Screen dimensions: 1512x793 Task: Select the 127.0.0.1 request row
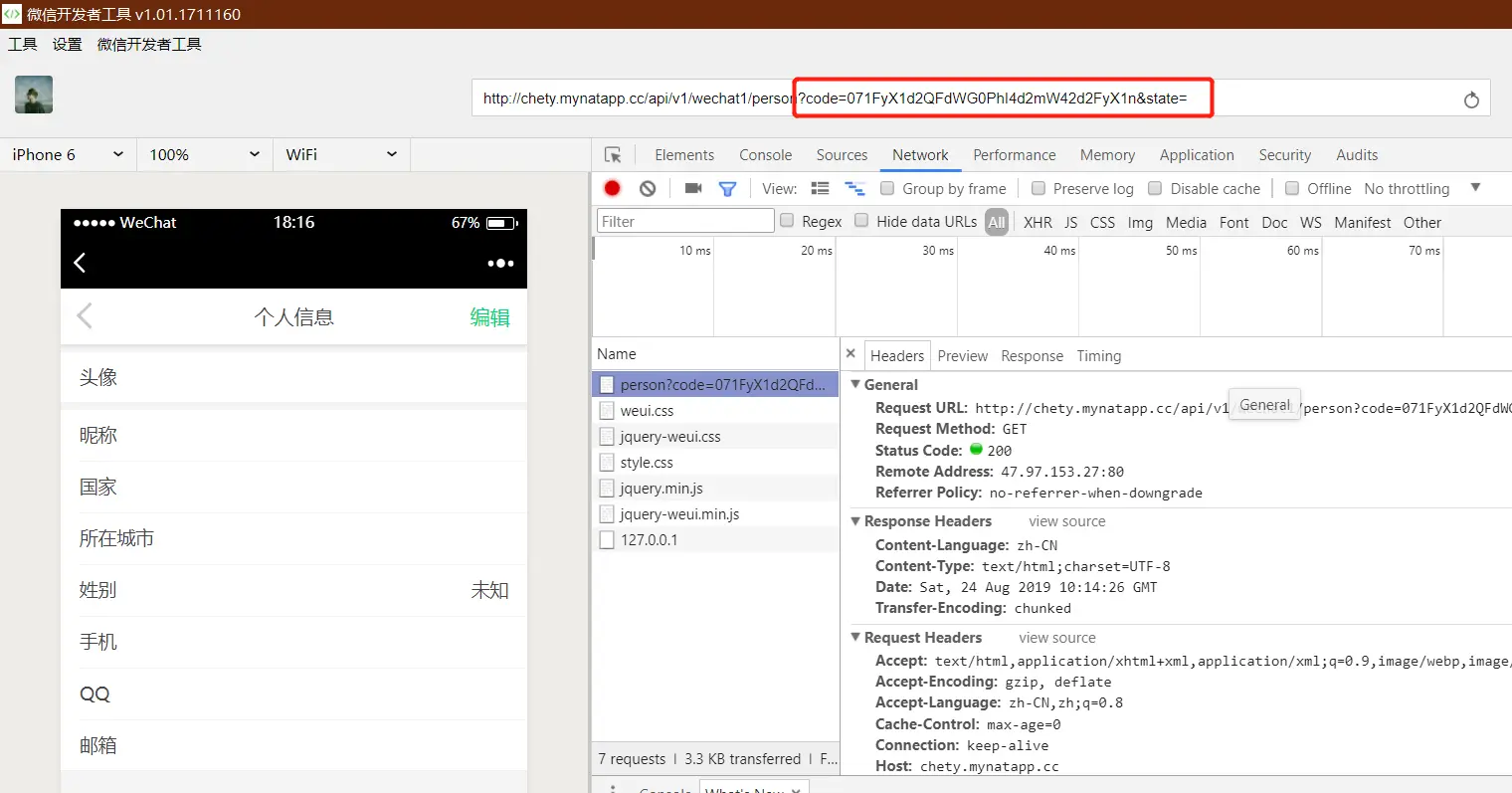[x=715, y=539]
